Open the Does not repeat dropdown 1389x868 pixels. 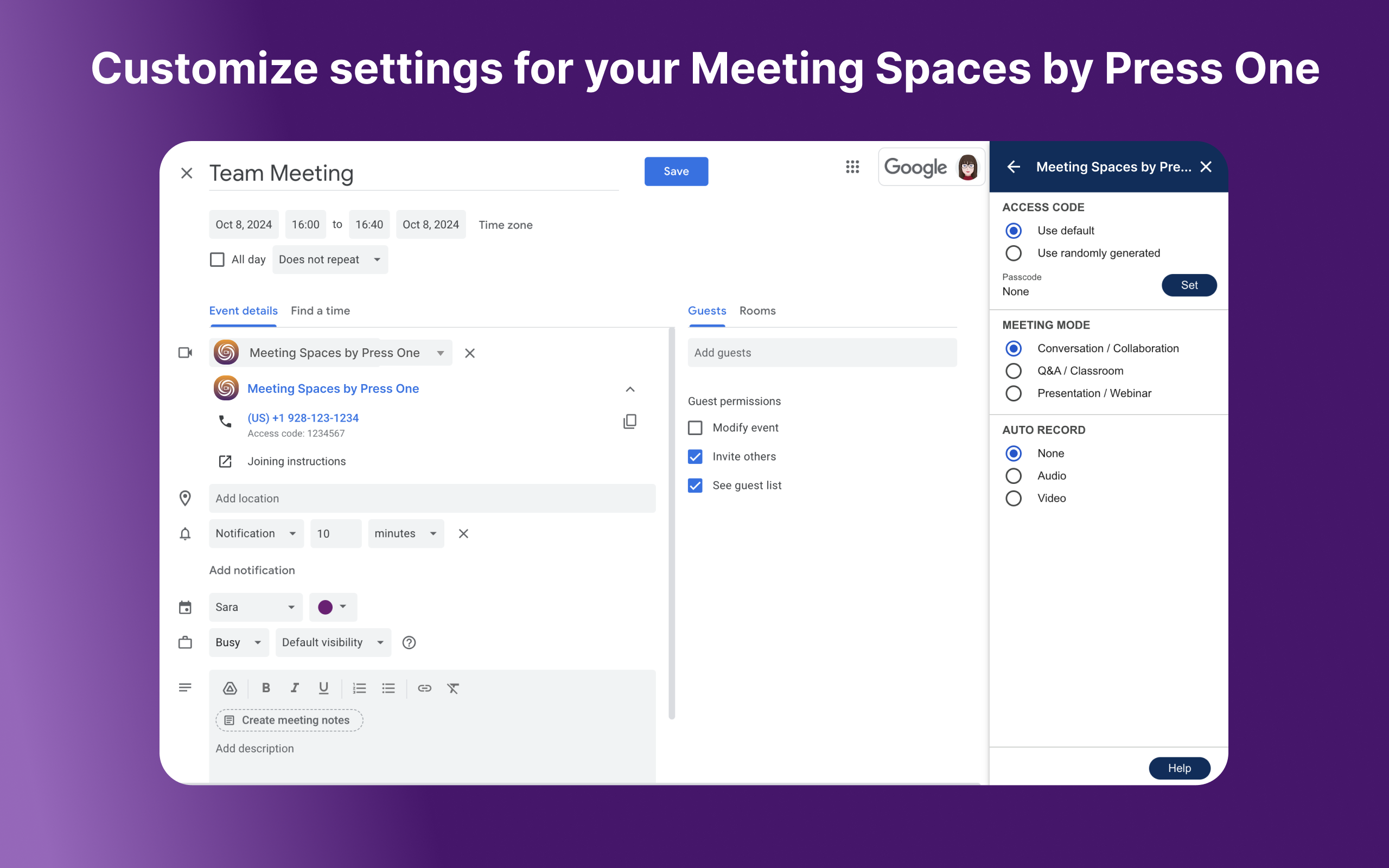[x=329, y=259]
